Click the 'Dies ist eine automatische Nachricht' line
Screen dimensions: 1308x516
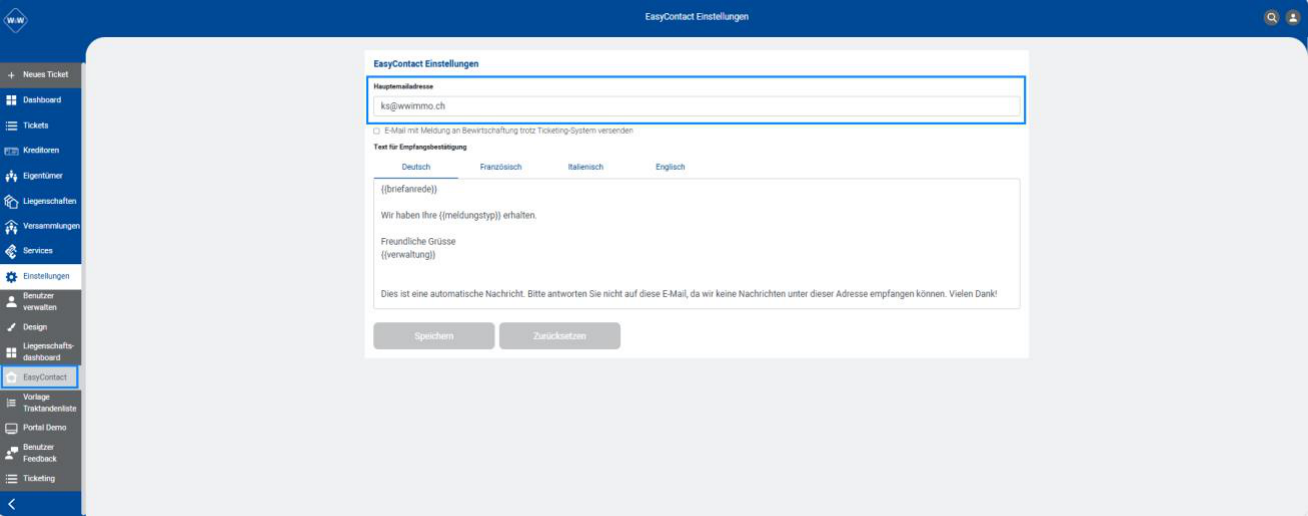[x=689, y=295]
